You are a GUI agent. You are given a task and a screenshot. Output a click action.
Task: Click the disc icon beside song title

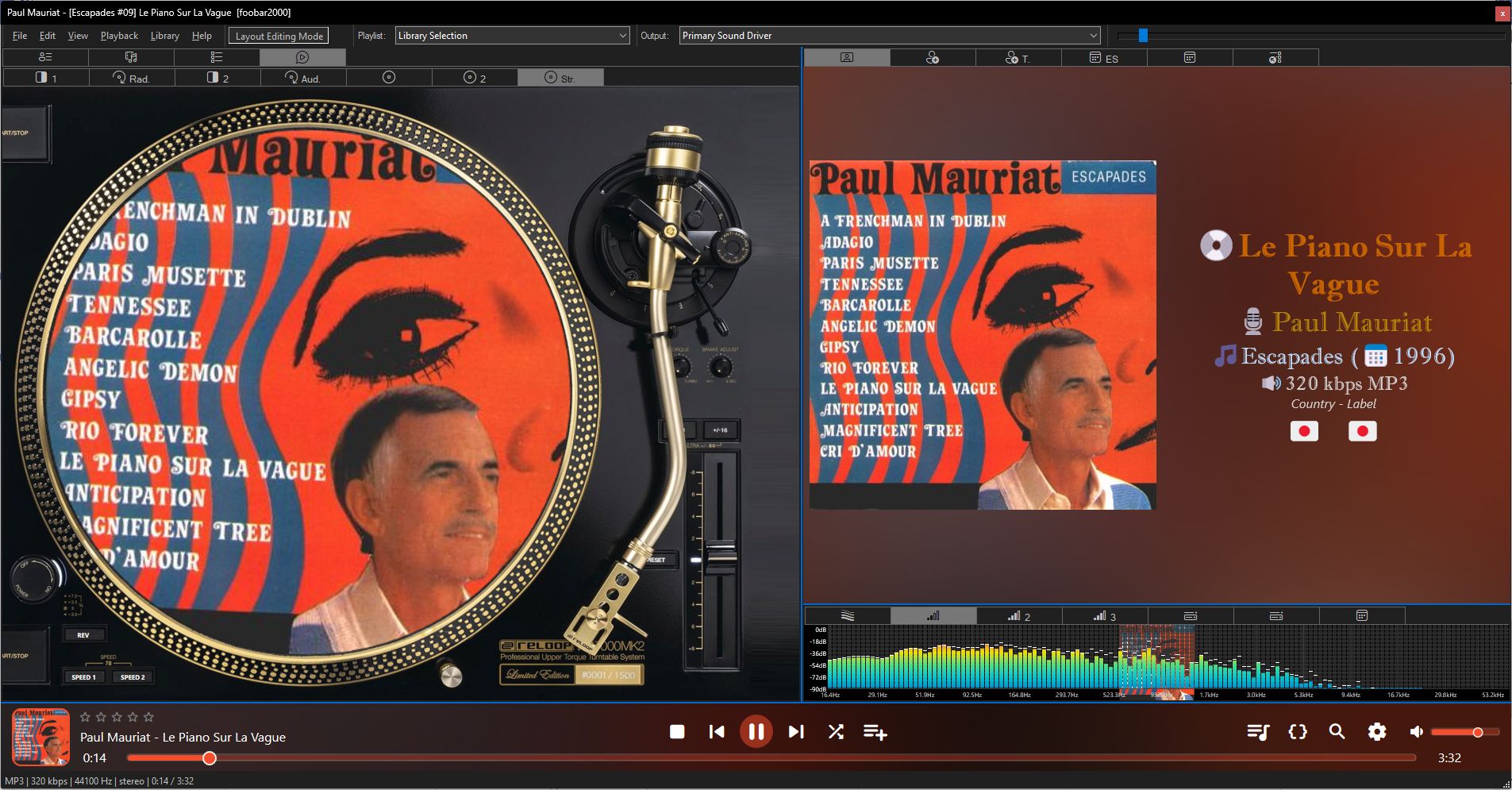pos(1216,246)
